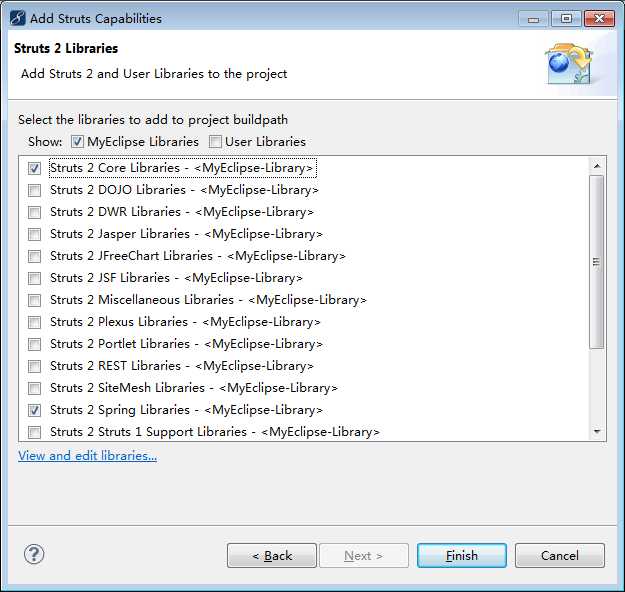Select 'Struts 2 SiteMesh Libraries' row text
Image resolution: width=625 pixels, height=592 pixels.
click(194, 388)
